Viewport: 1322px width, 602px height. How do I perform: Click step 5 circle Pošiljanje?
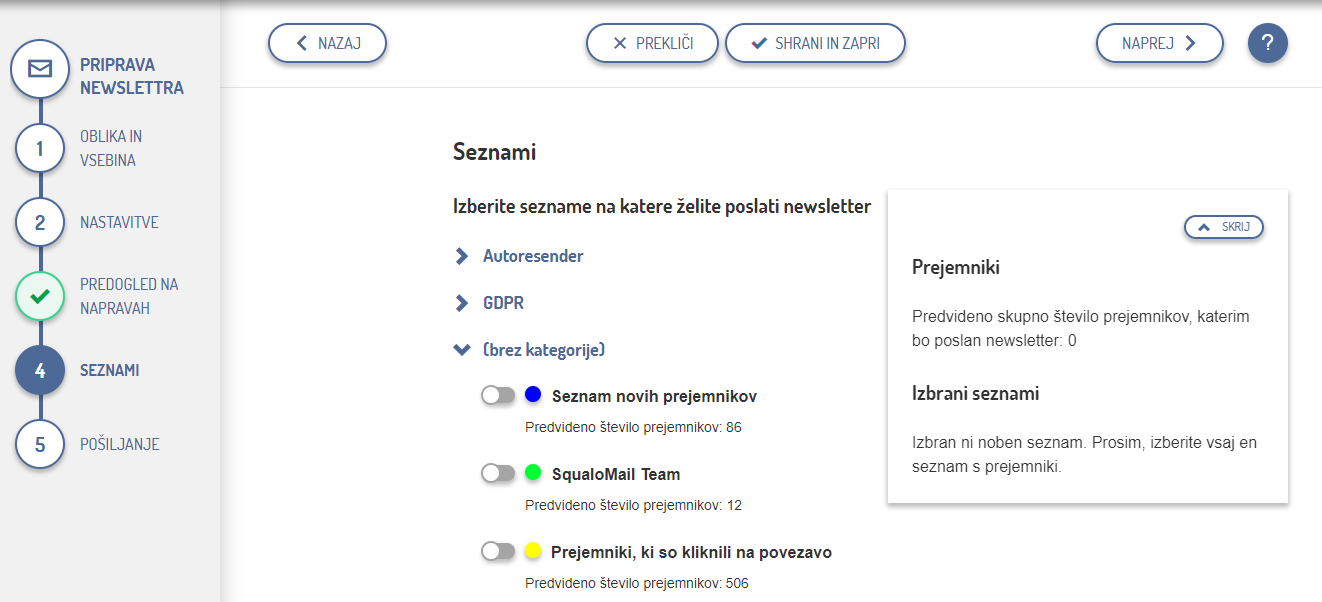[40, 444]
